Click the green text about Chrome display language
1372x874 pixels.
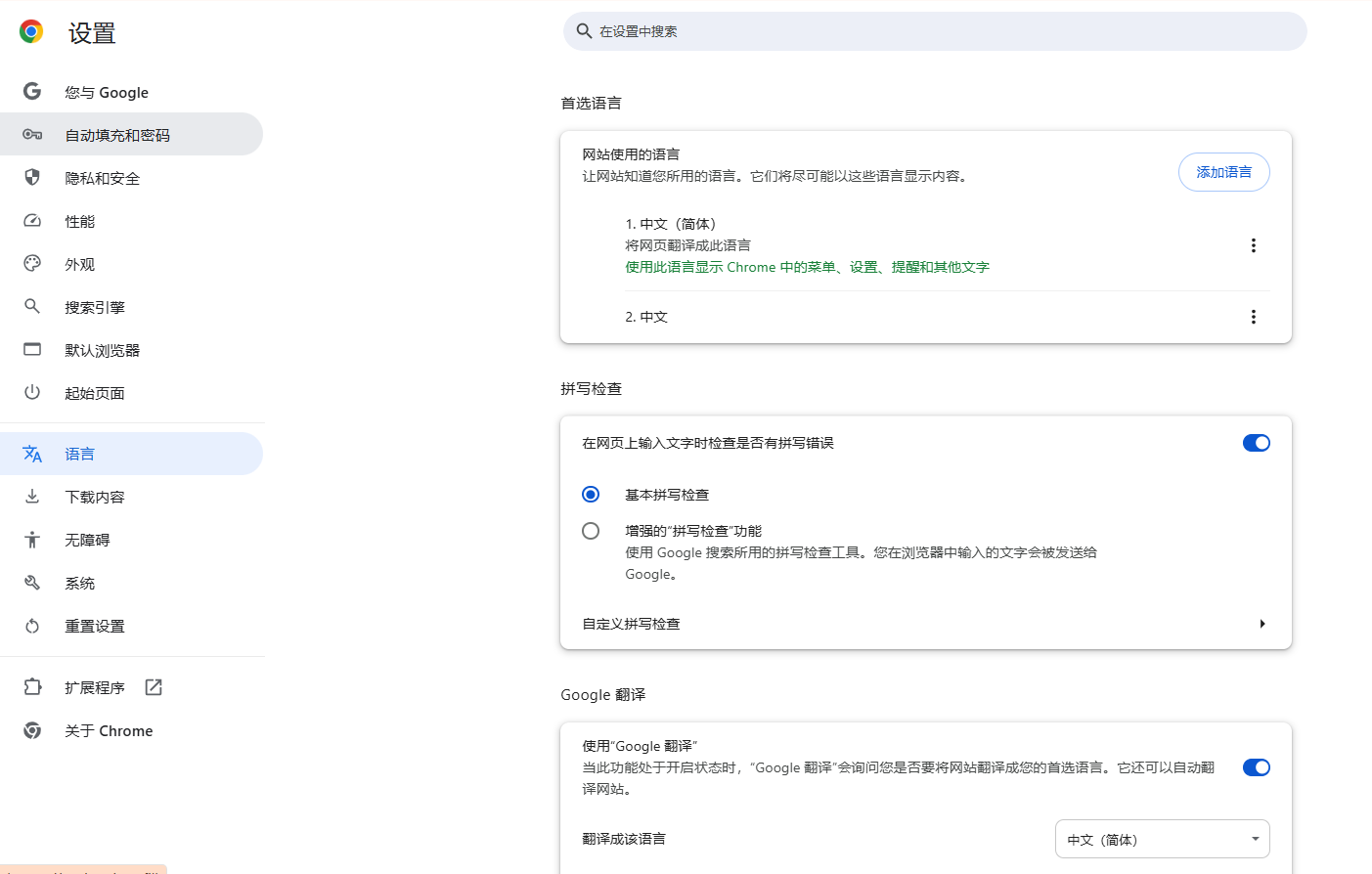(x=807, y=267)
